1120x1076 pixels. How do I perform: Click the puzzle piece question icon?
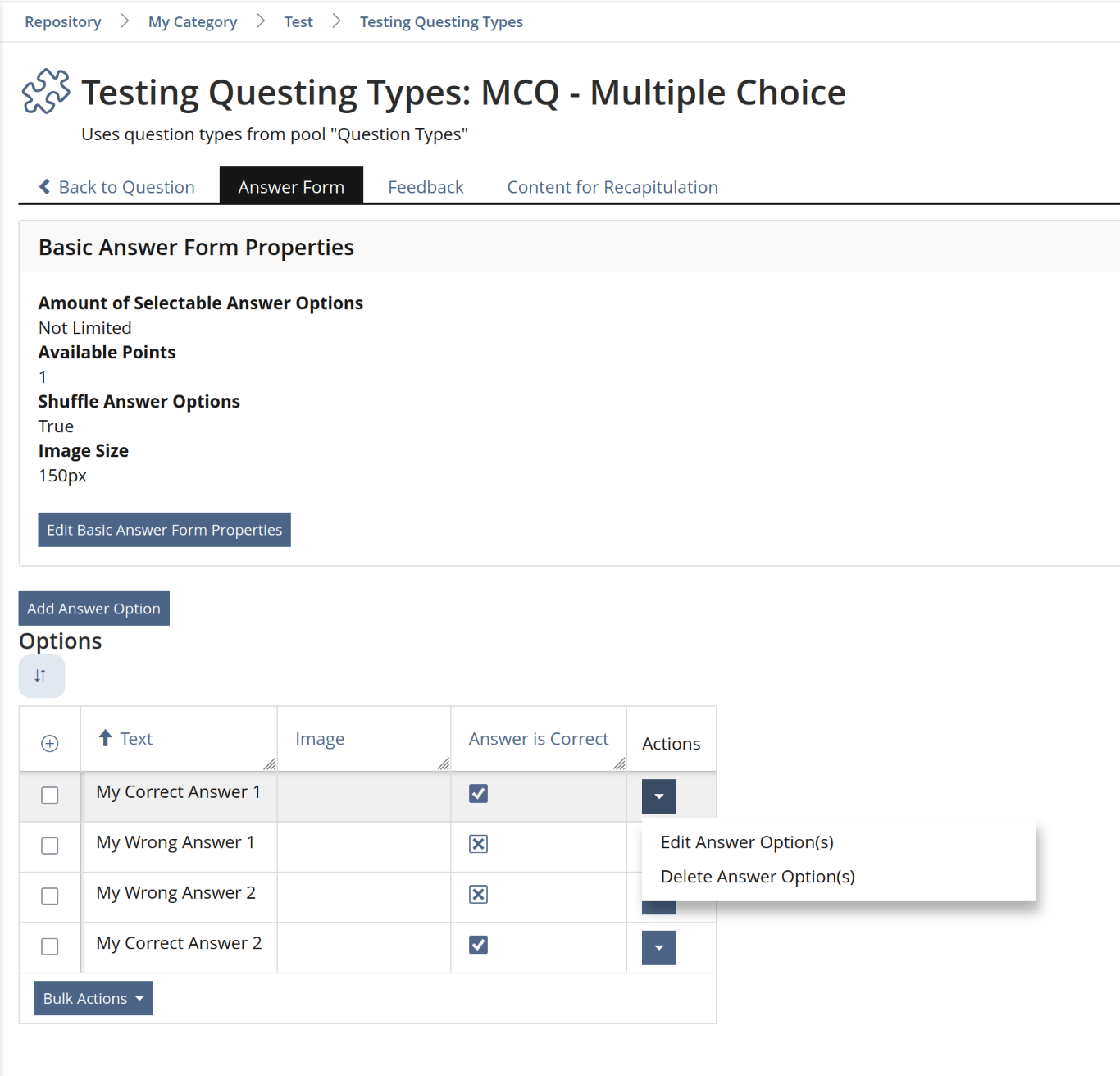(46, 91)
